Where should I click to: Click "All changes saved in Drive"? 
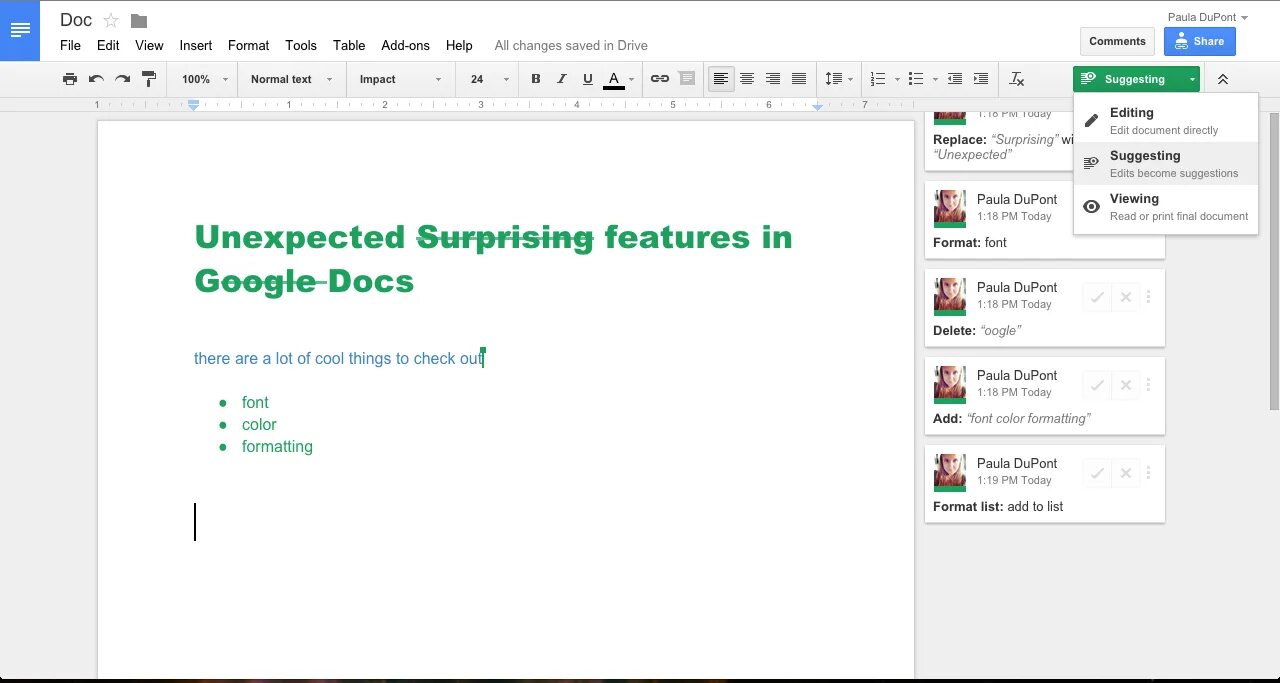click(571, 45)
